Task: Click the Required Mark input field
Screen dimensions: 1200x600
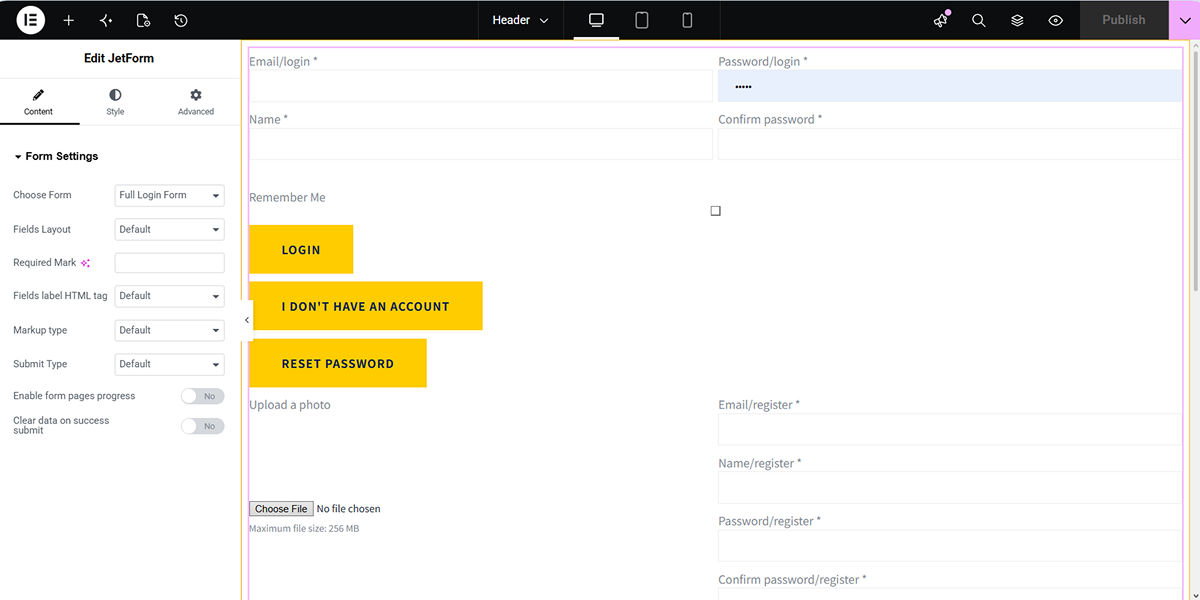Action: click(170, 263)
